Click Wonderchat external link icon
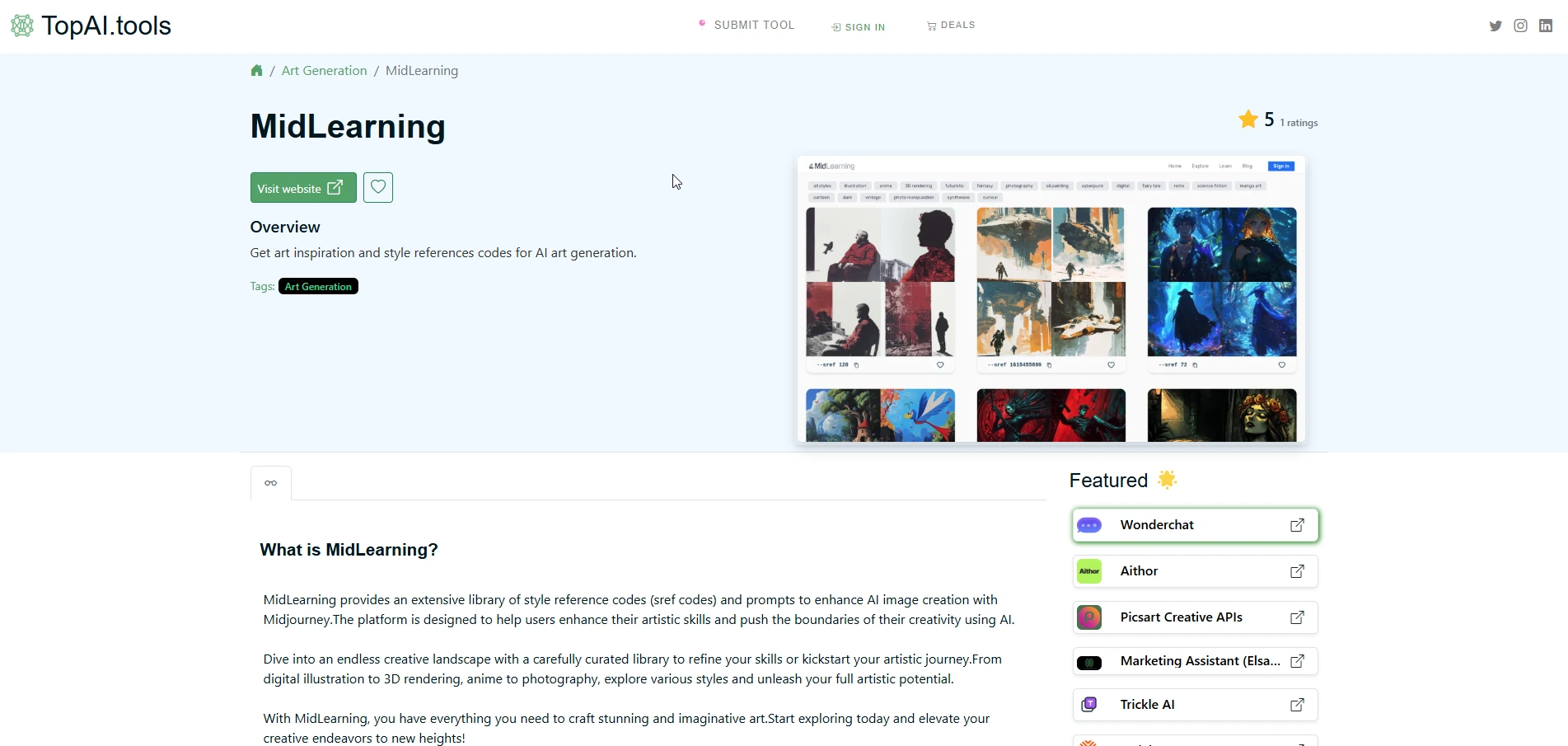 tap(1297, 525)
